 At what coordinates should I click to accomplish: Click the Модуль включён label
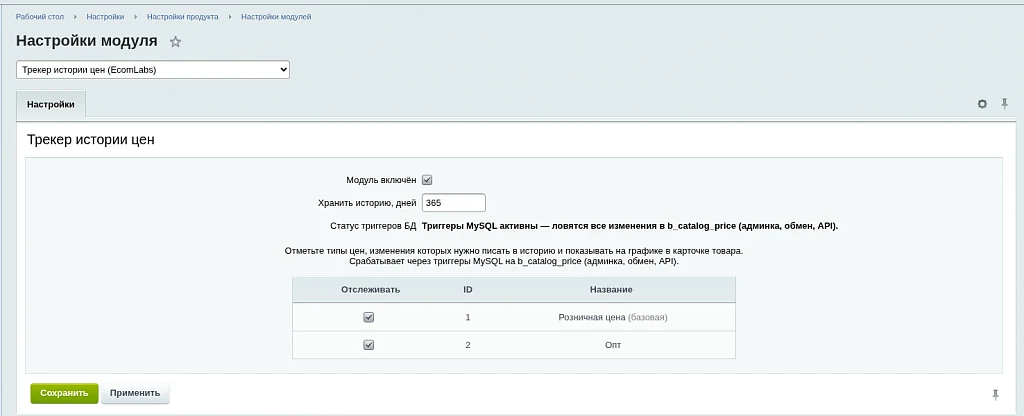[381, 180]
